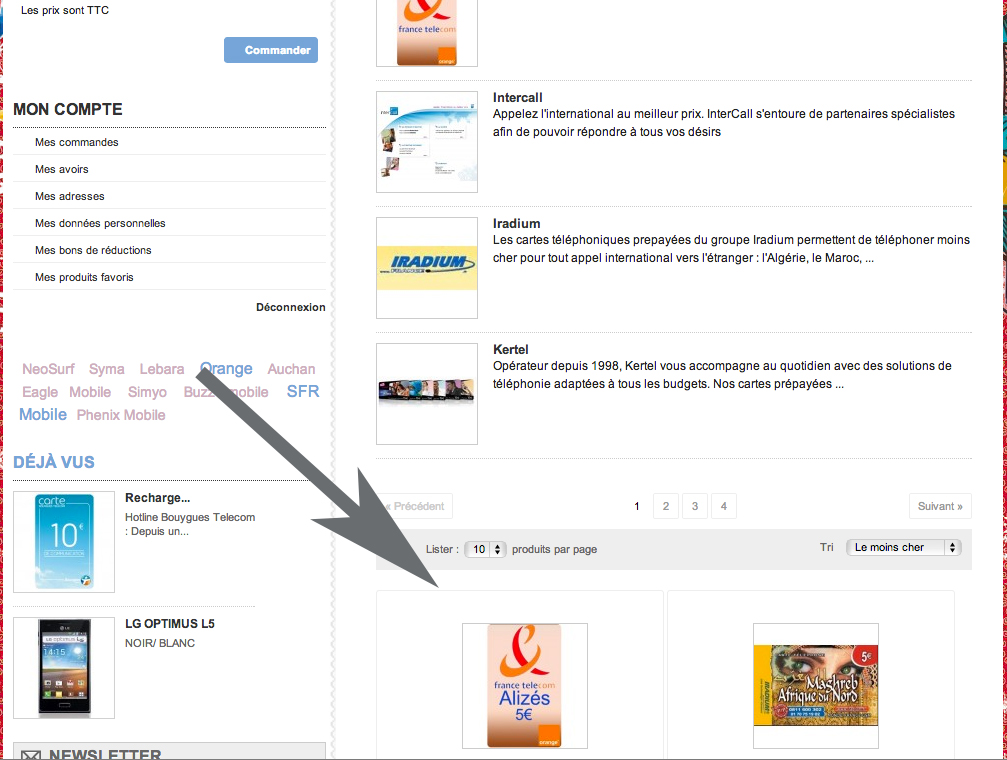1007x760 pixels.
Task: Select the NeoSurf tag
Action: click(x=48, y=369)
